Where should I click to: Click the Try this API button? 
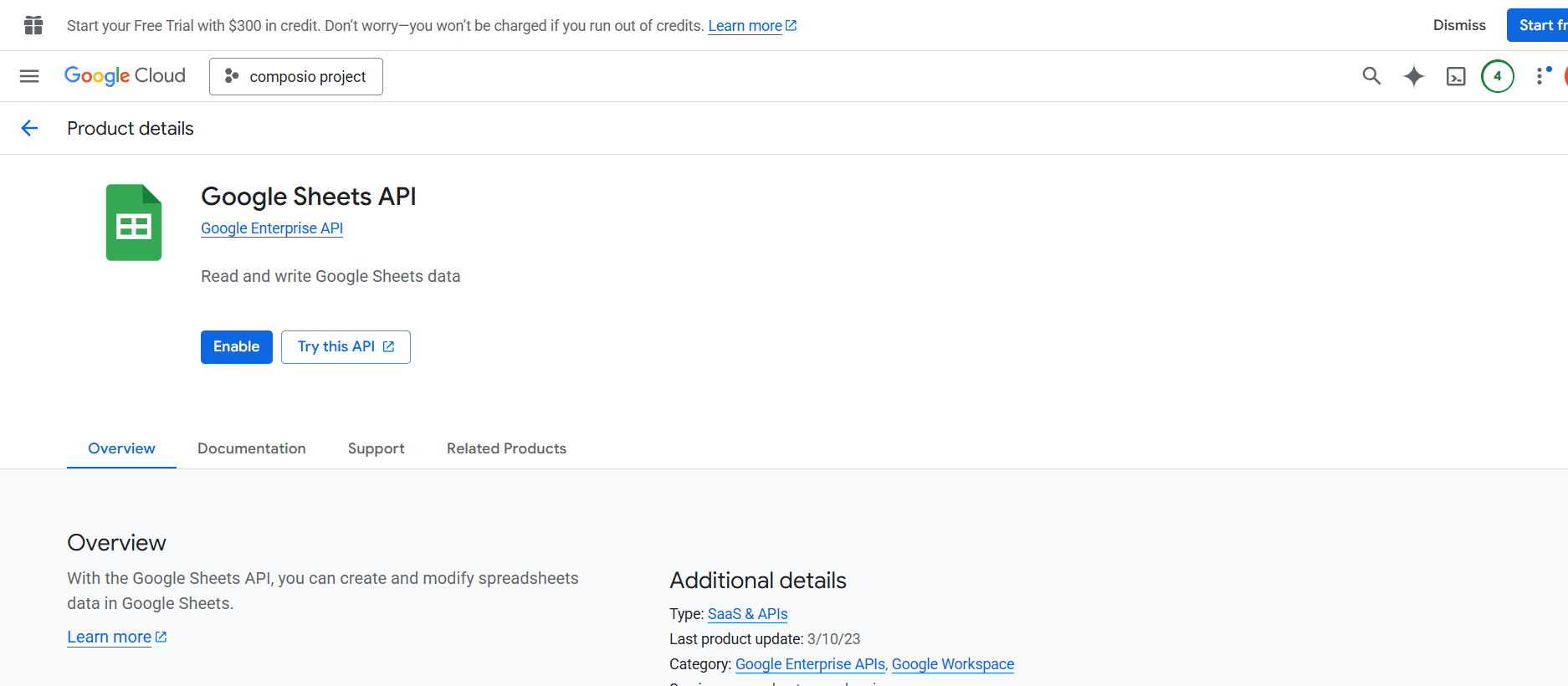[346, 347]
